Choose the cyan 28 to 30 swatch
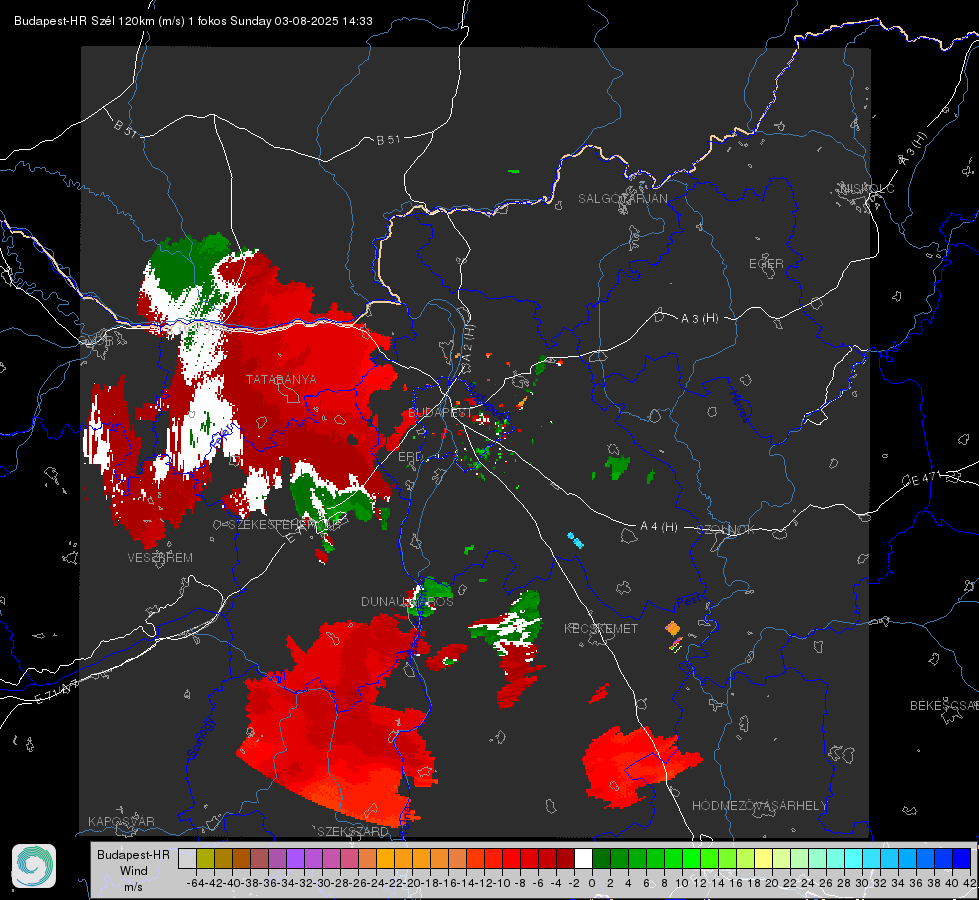This screenshot has height=900, width=979. 854,858
